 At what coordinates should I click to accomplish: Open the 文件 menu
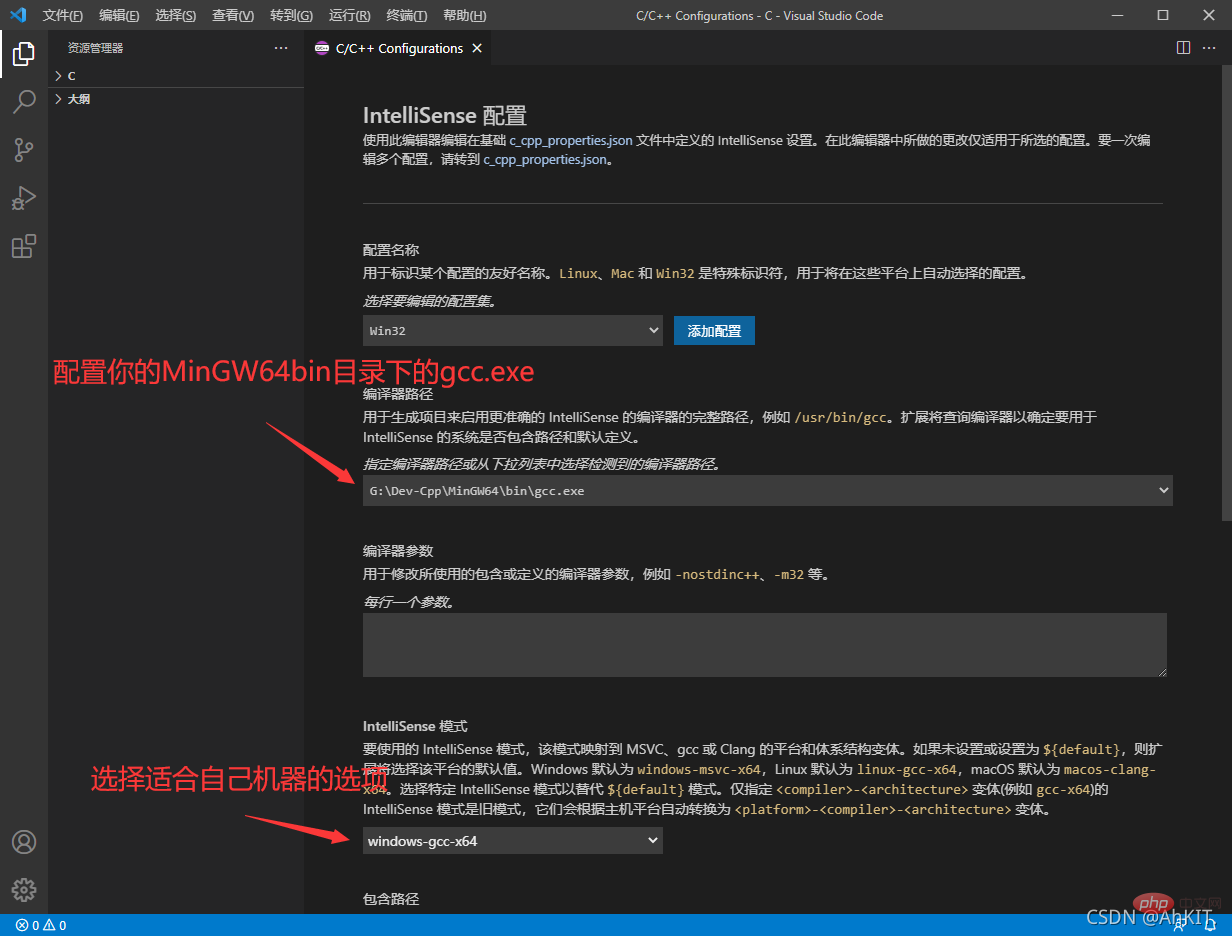(x=63, y=15)
